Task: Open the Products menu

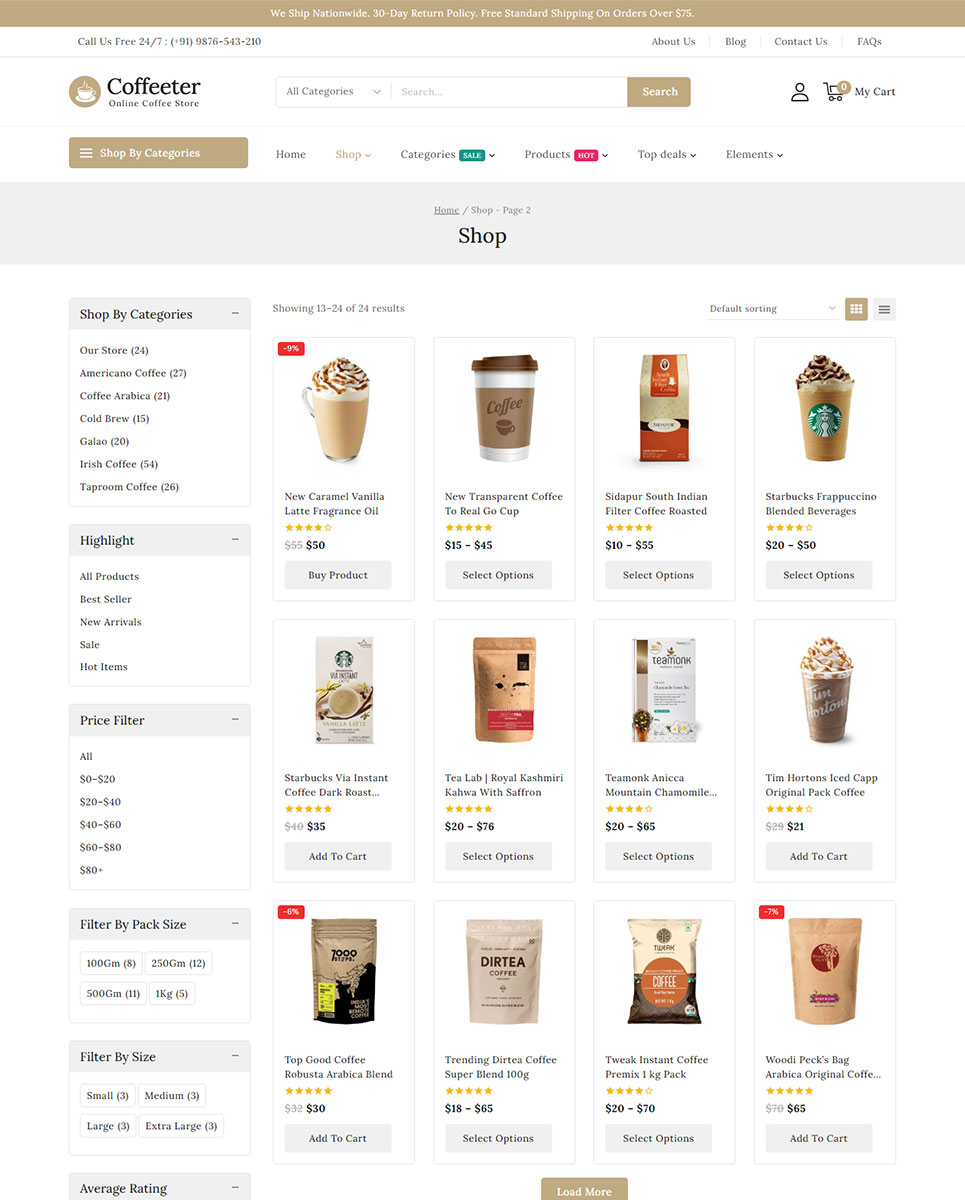Action: pyautogui.click(x=566, y=155)
